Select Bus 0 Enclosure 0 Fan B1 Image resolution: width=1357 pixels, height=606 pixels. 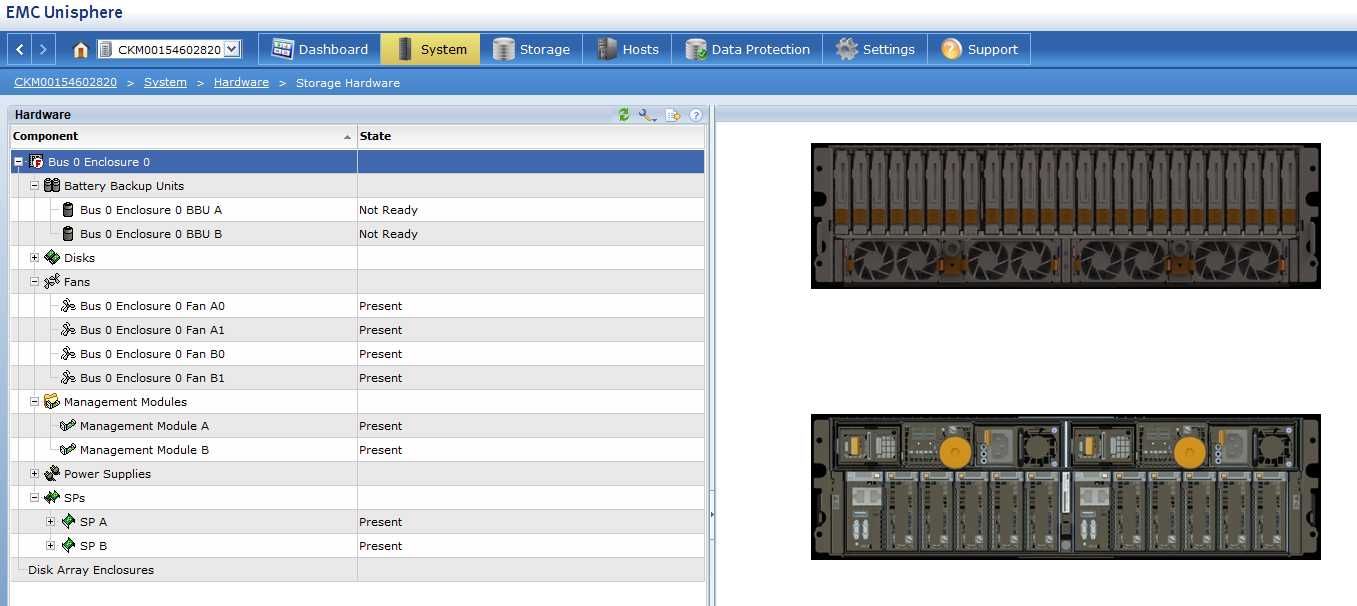pos(152,378)
